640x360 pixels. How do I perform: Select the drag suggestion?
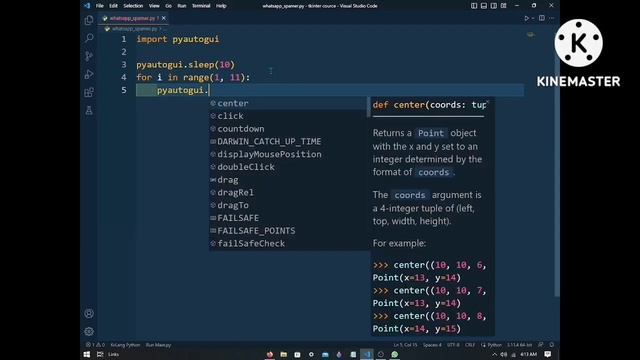click(x=288, y=180)
